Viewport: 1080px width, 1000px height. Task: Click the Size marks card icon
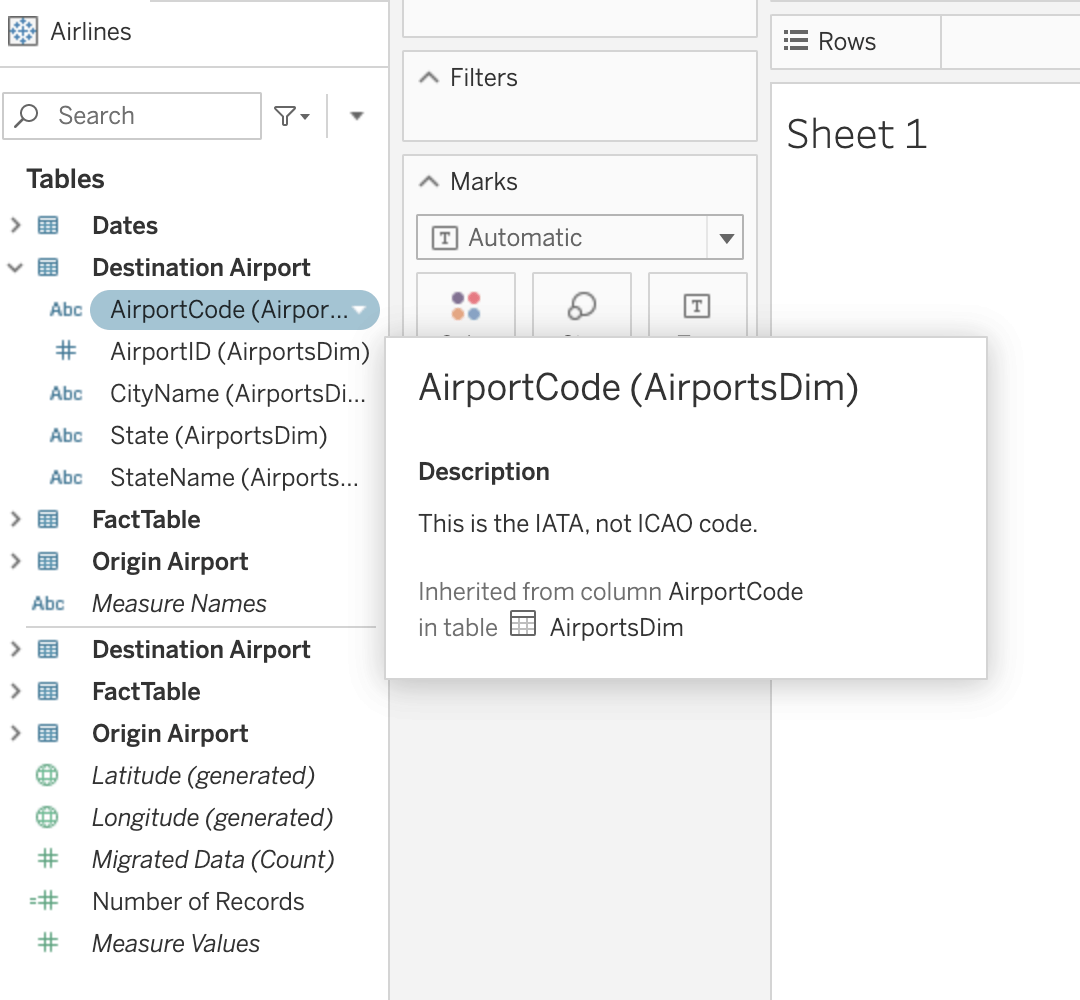pyautogui.click(x=581, y=306)
